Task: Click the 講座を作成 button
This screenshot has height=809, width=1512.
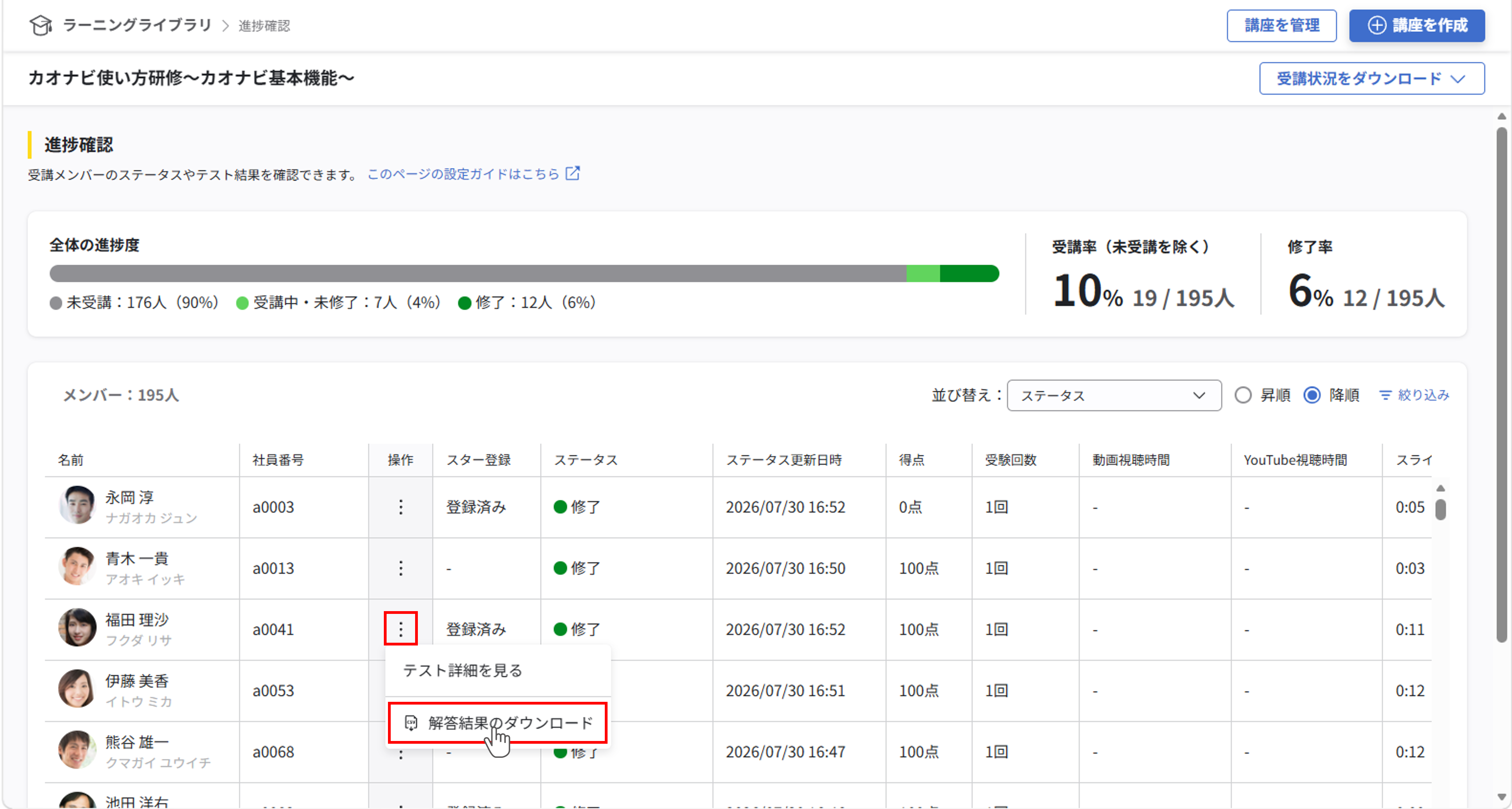Action: [x=1417, y=25]
